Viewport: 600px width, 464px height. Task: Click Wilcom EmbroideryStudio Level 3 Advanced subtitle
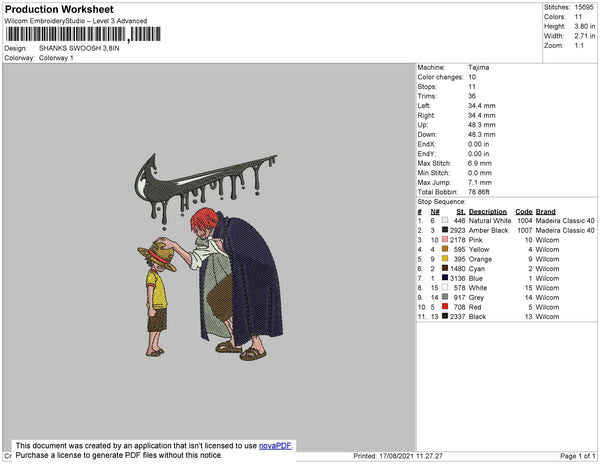(x=76, y=21)
